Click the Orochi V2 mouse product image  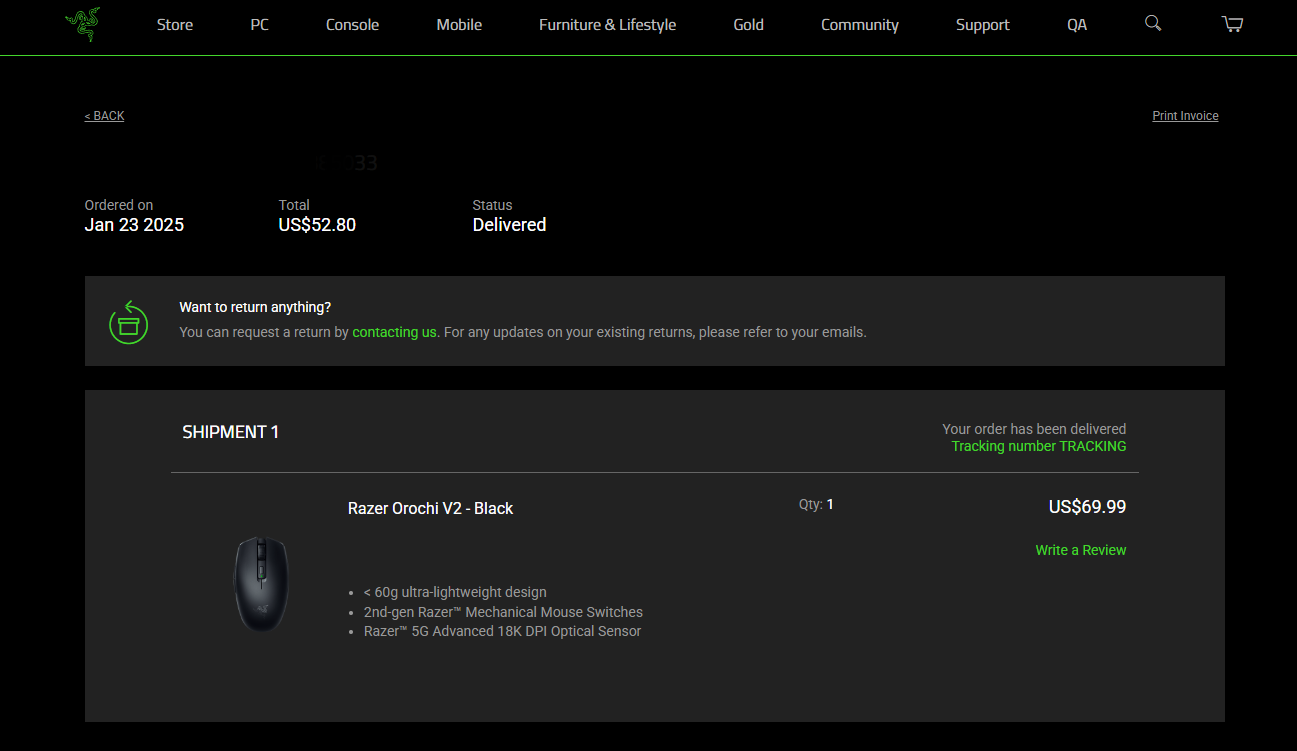pyautogui.click(x=261, y=583)
